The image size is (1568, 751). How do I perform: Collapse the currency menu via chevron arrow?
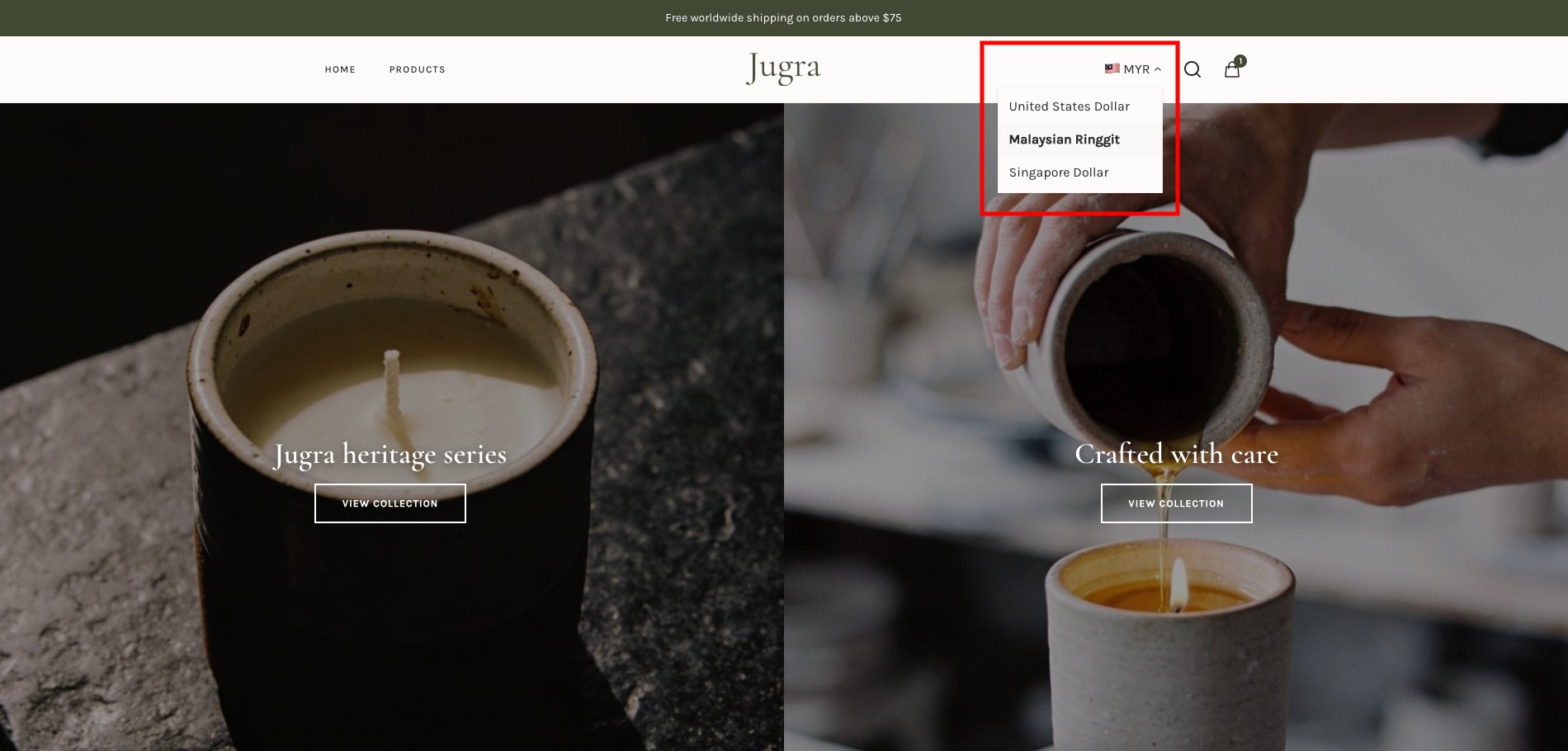coord(1158,69)
